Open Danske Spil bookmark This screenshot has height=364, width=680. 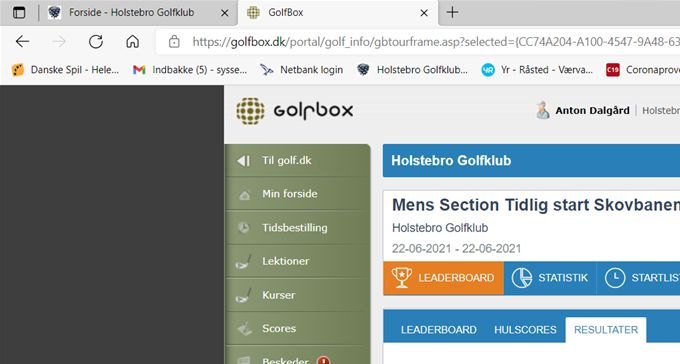pyautogui.click(x=65, y=69)
